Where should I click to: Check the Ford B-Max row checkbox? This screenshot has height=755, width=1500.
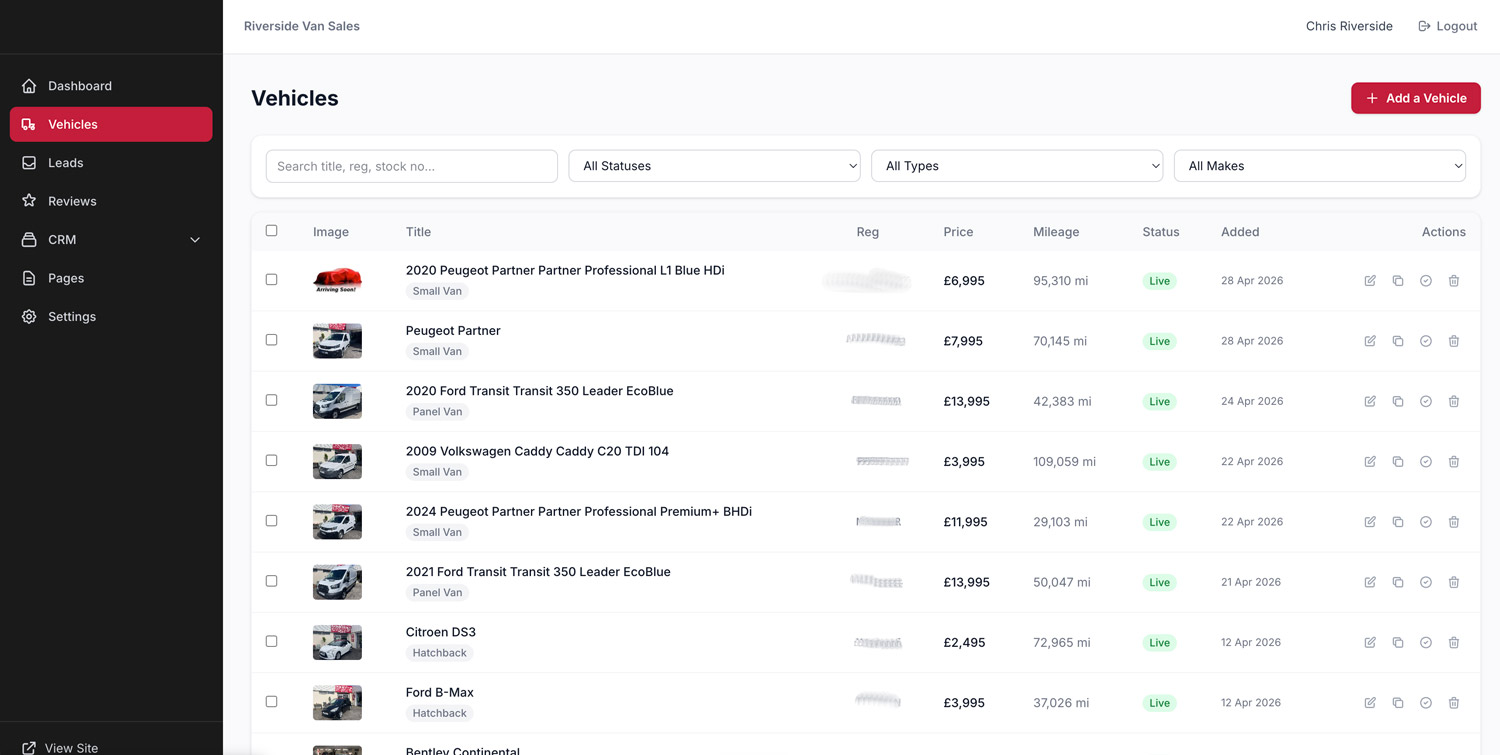coord(271,702)
